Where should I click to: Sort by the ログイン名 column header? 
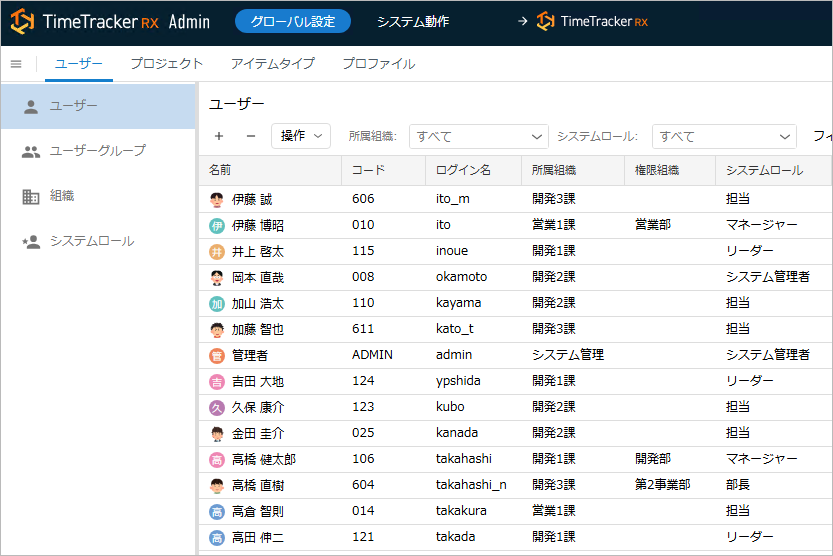pos(464,170)
